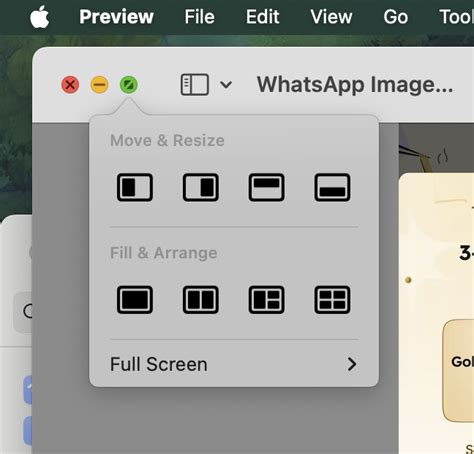Click the green full screen window button

[x=129, y=85]
